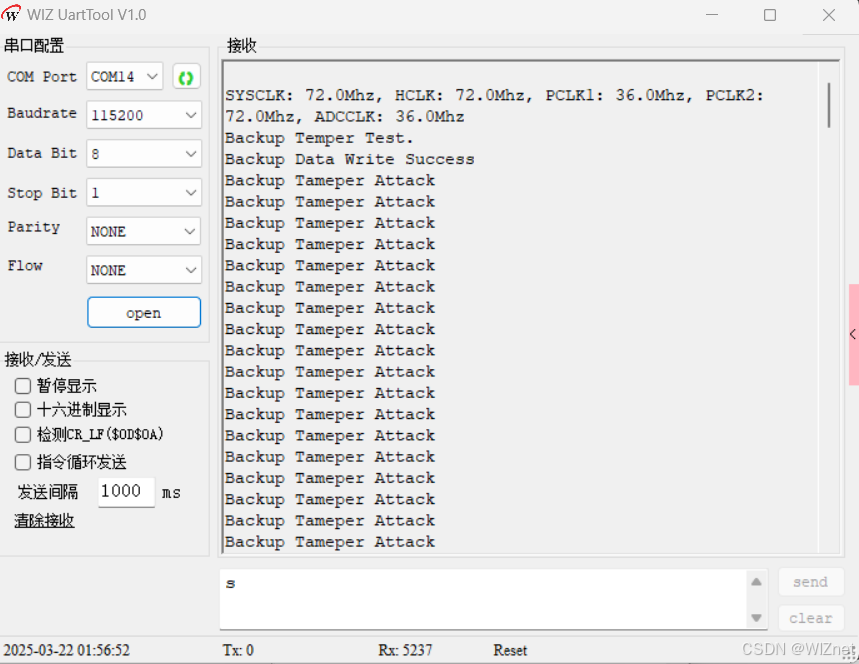
Task: Click the 接收 label above the receive area
Action: pos(242,45)
